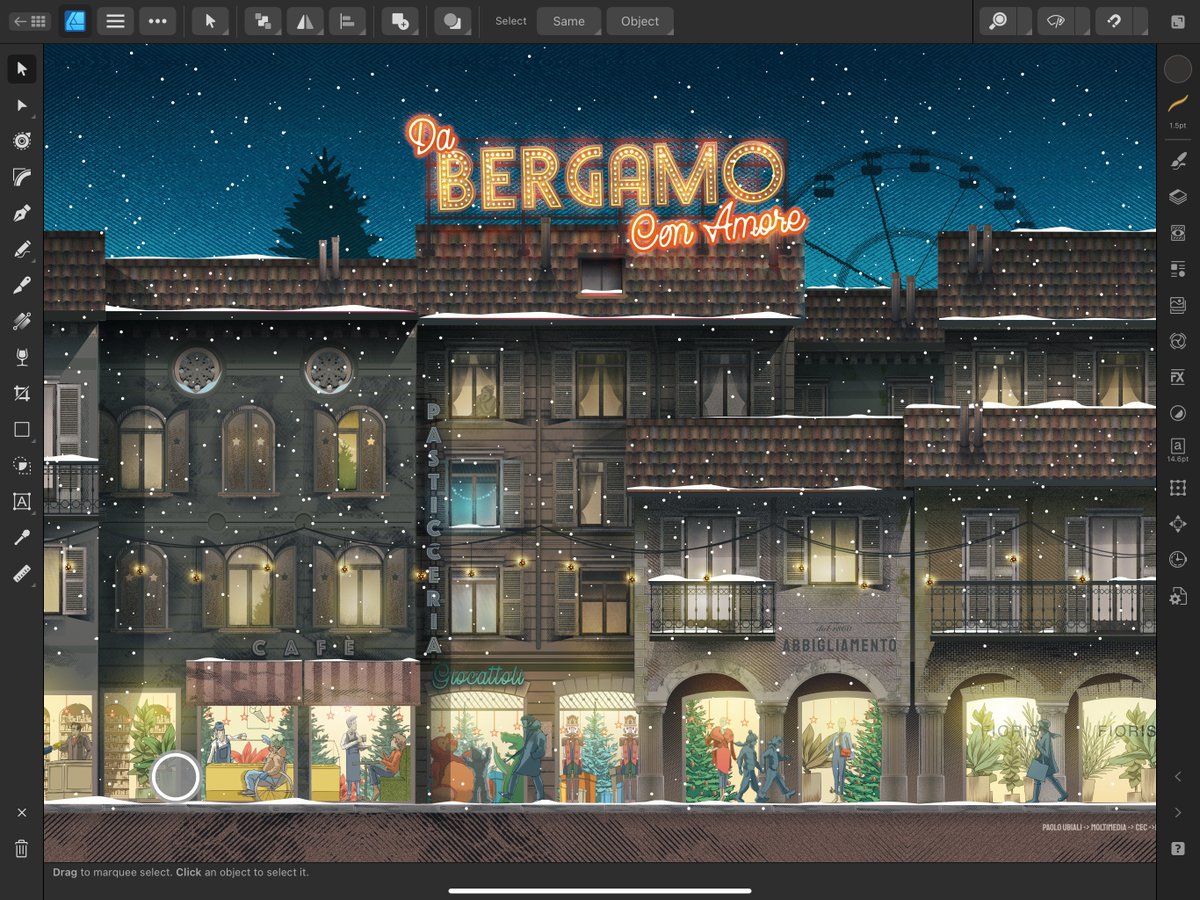Click the redo right chevron
The image size is (1200, 900).
[x=1178, y=812]
